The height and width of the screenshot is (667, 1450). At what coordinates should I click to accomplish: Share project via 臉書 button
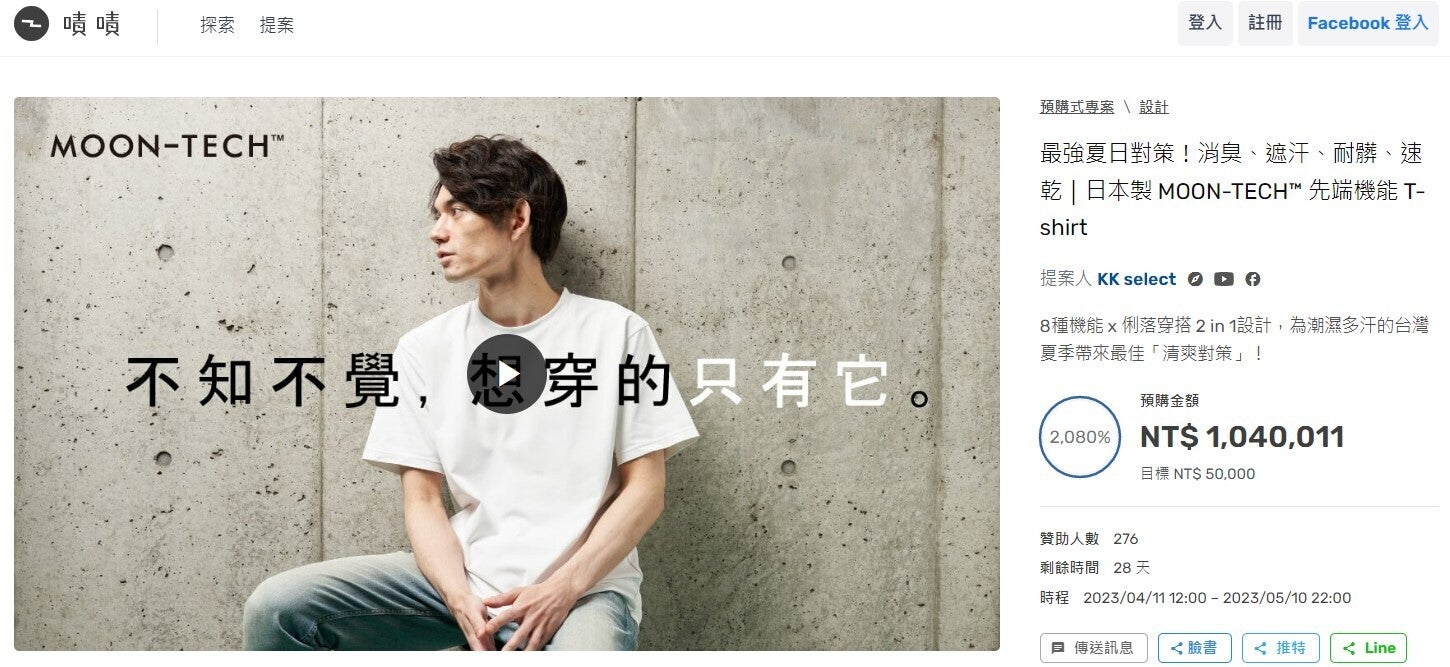tap(1193, 648)
